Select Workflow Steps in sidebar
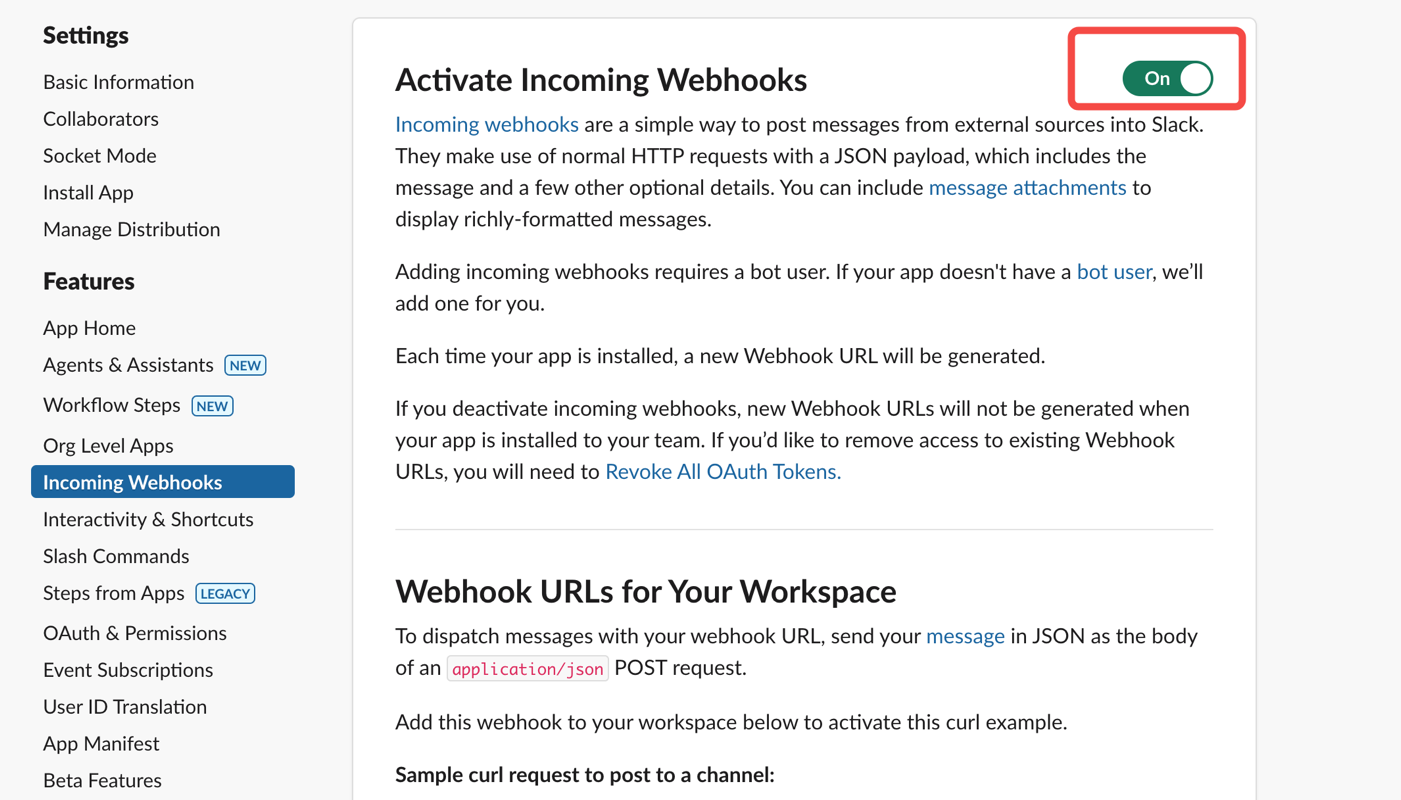Image resolution: width=1401 pixels, height=800 pixels. click(x=111, y=405)
